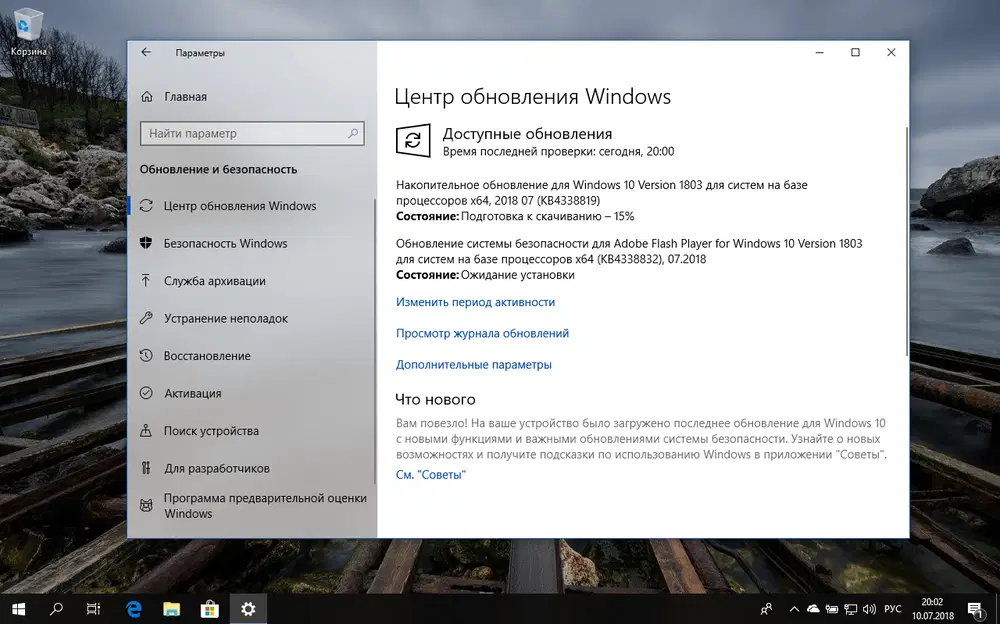Open Task View on the taskbar
Image resolution: width=1000 pixels, height=624 pixels.
pos(93,608)
